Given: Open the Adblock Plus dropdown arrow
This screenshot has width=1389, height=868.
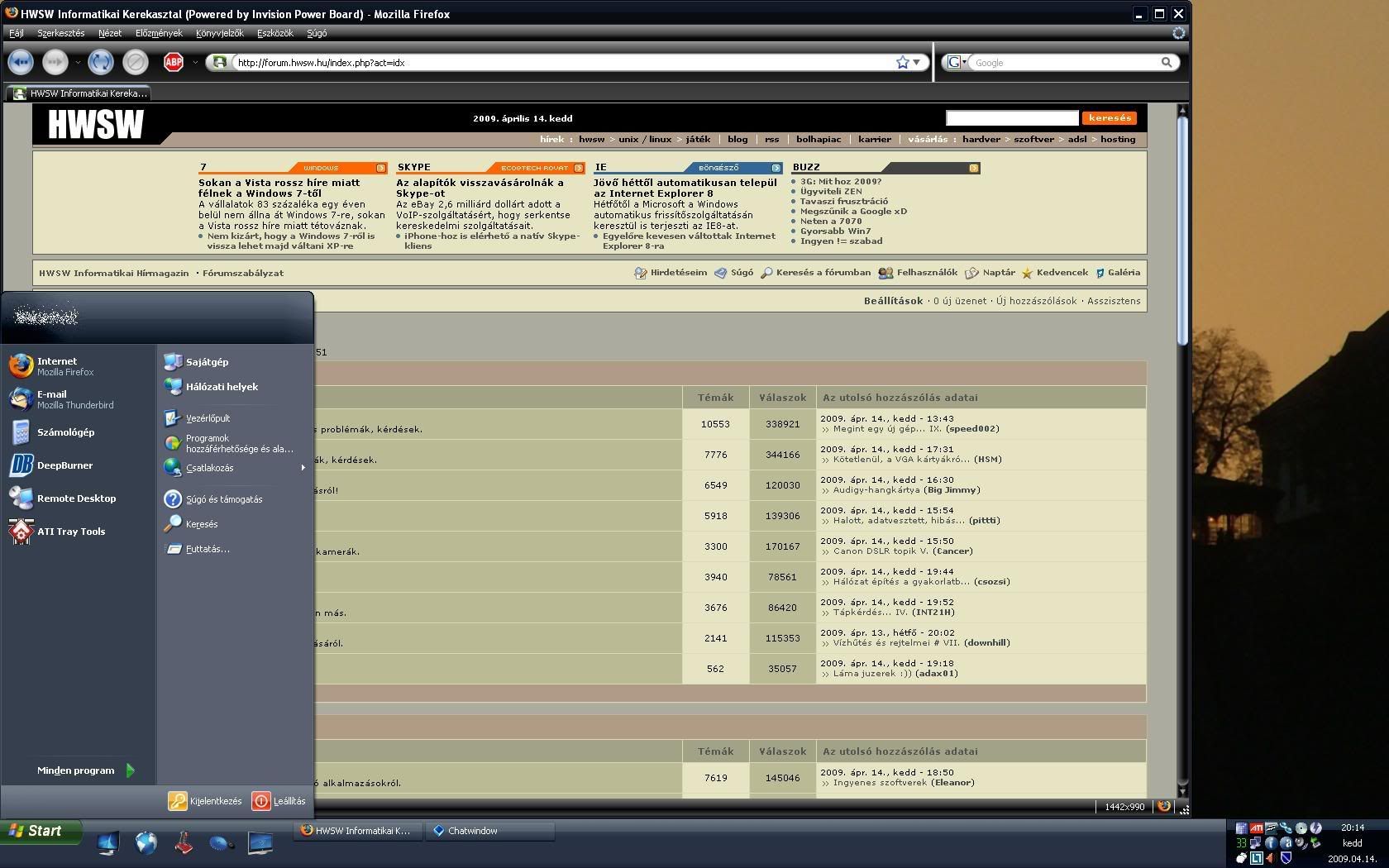Looking at the screenshot, I should 195,62.
